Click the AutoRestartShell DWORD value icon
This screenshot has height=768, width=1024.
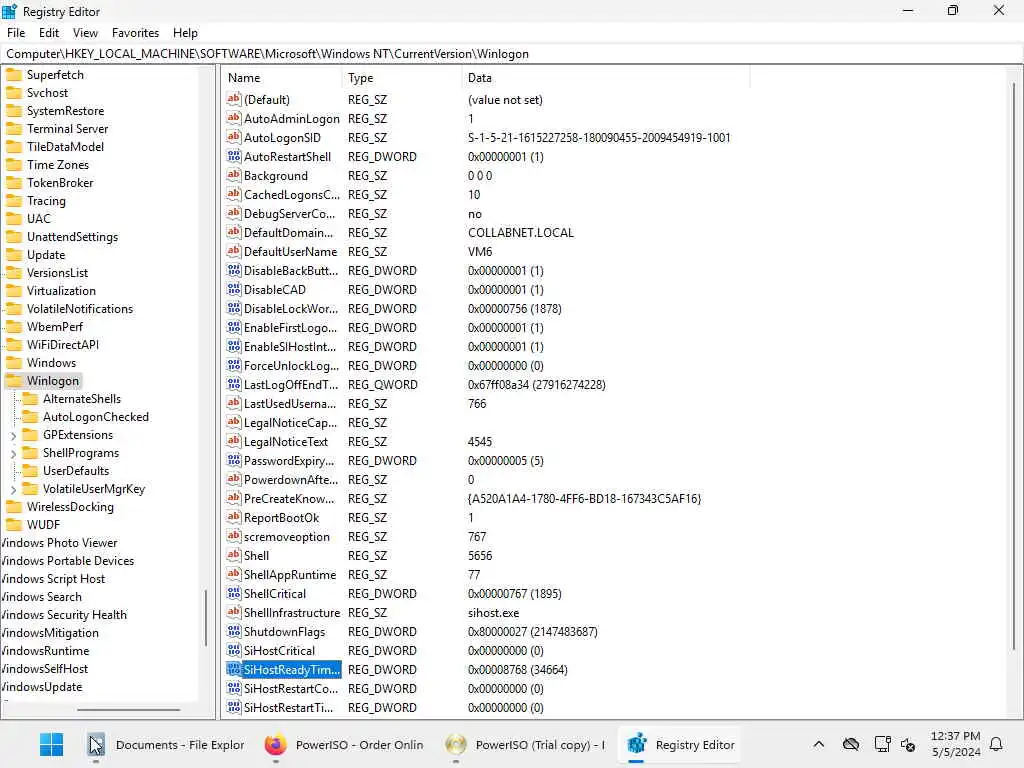coord(234,156)
